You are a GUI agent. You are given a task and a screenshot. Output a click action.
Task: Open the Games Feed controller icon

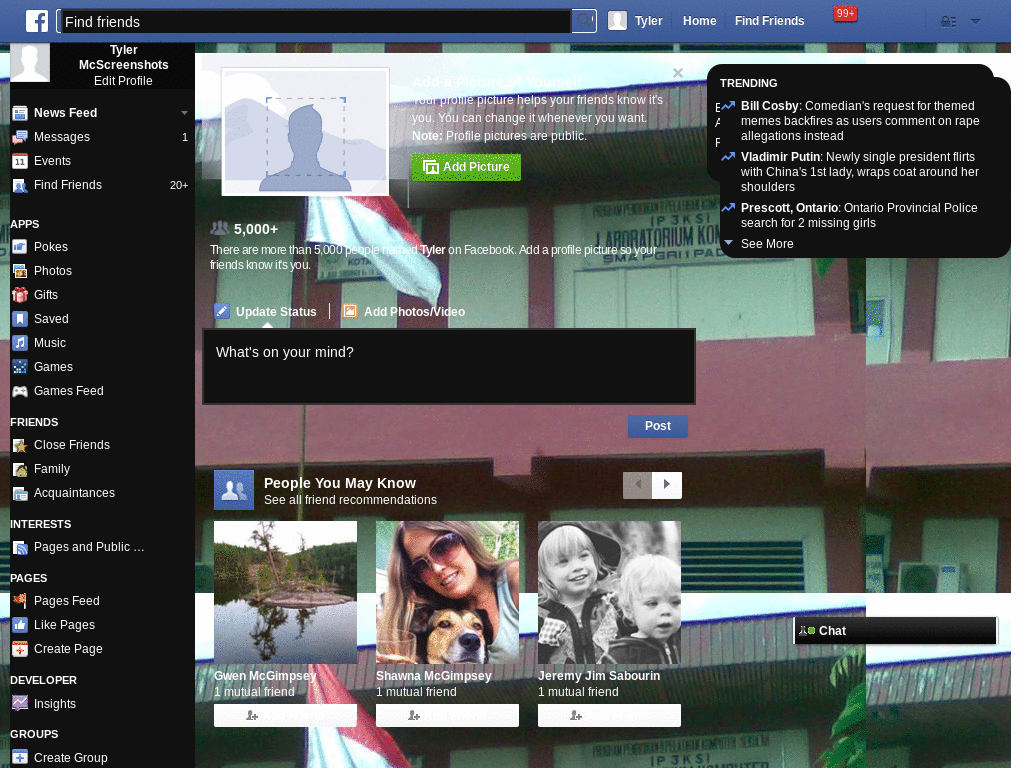coord(20,391)
